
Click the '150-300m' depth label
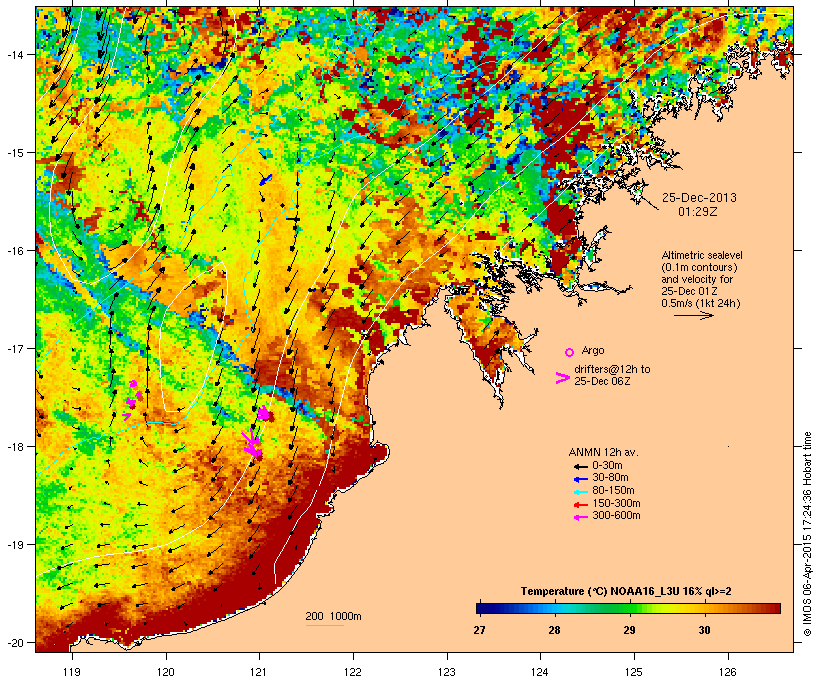[616, 503]
